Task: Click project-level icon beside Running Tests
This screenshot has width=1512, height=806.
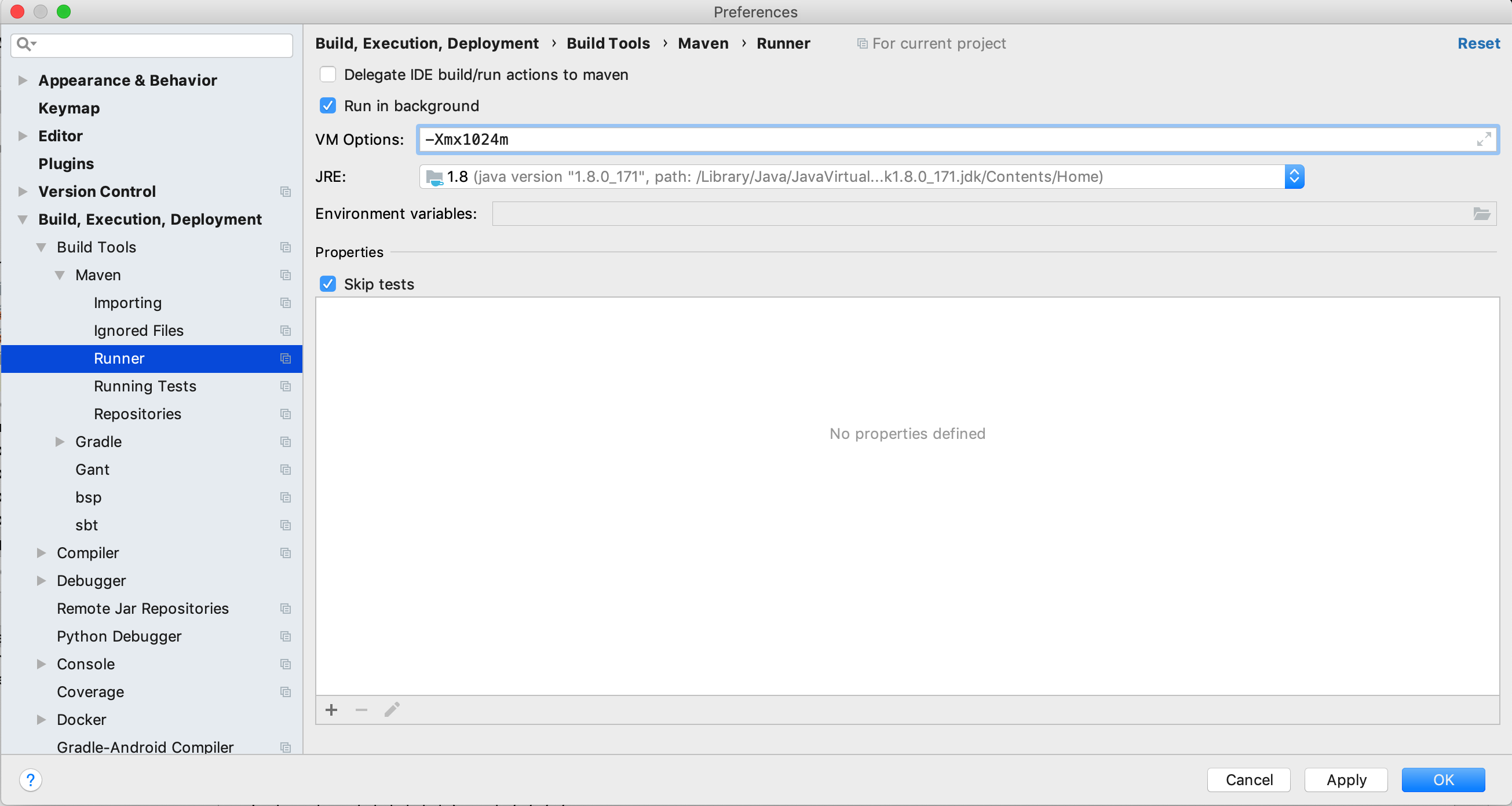Action: pos(286,386)
